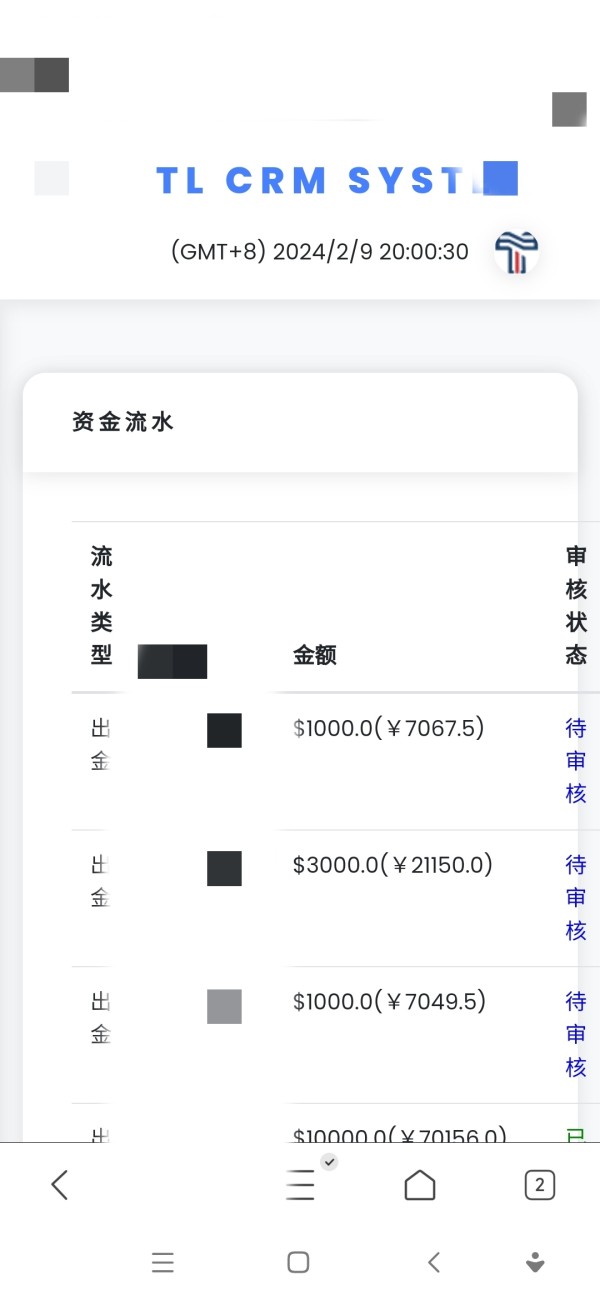Image resolution: width=600 pixels, height=1300 pixels.
Task: Tap the GMT+8 date and time text
Action: (320, 252)
